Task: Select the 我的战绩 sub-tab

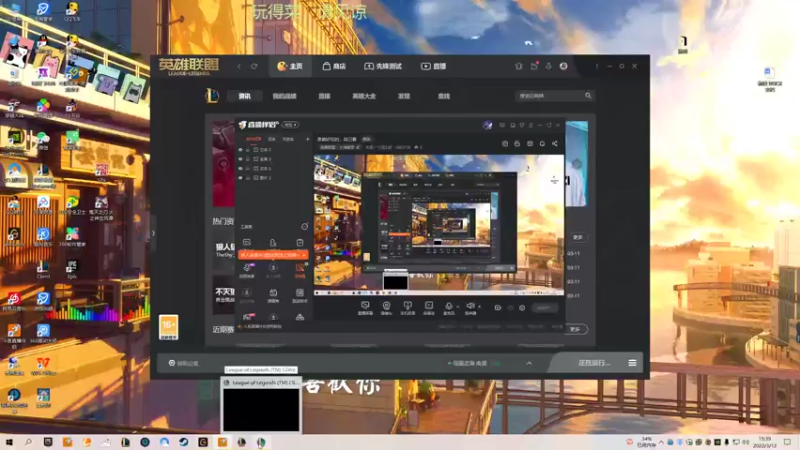Action: [284, 96]
